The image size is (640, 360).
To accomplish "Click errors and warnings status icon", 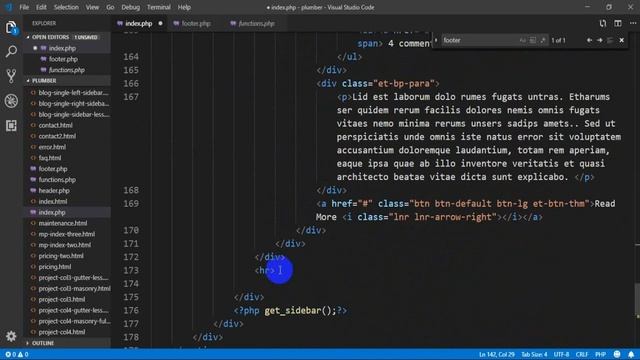I will click(x=17, y=354).
